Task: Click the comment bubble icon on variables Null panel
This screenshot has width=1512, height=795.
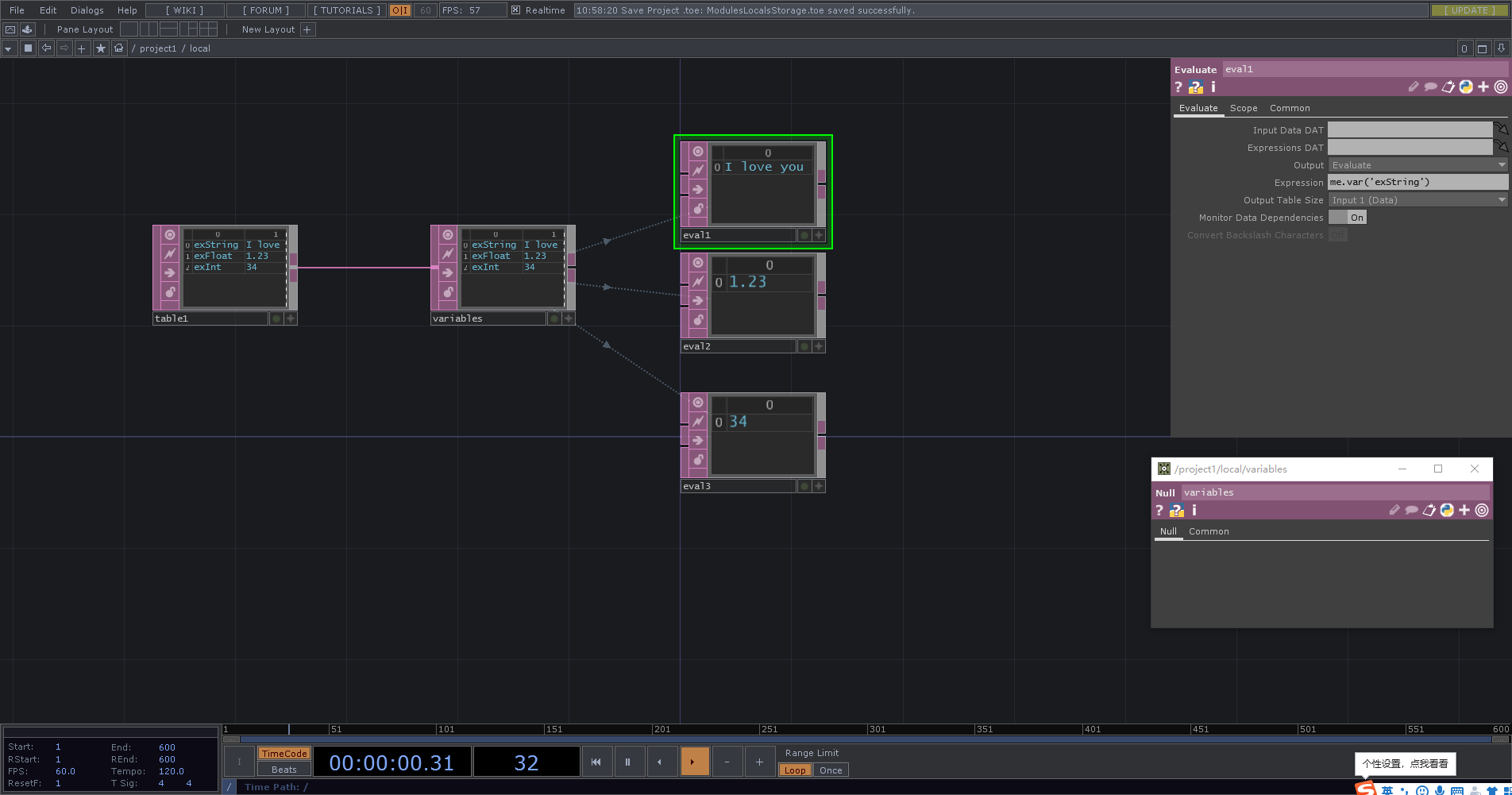Action: pos(1411,510)
